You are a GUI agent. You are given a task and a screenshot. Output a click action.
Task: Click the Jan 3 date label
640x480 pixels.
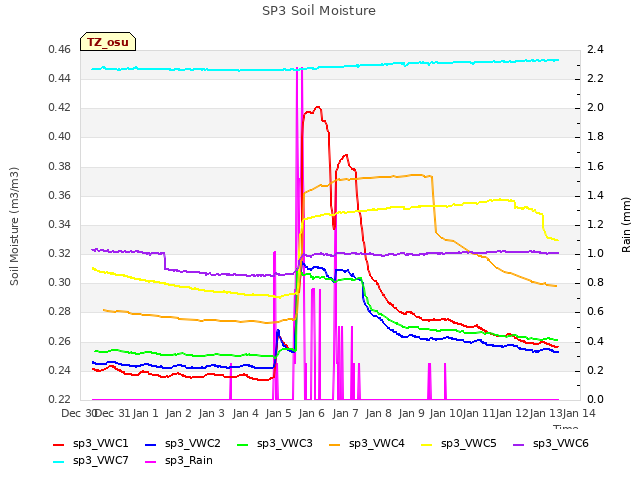(x=211, y=413)
